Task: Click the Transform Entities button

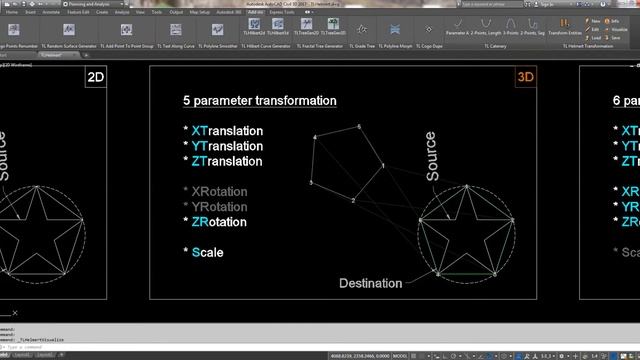Action: pyautogui.click(x=564, y=27)
